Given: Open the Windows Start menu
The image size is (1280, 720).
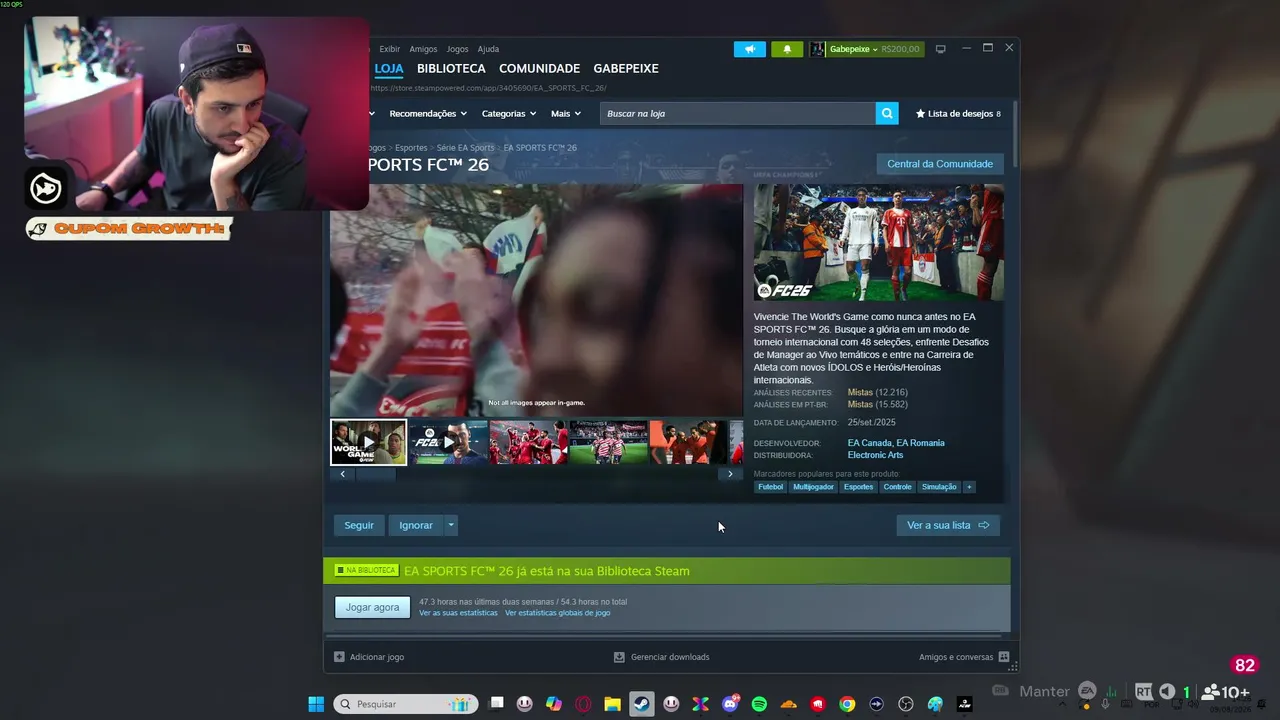Looking at the screenshot, I should pyautogui.click(x=316, y=704).
